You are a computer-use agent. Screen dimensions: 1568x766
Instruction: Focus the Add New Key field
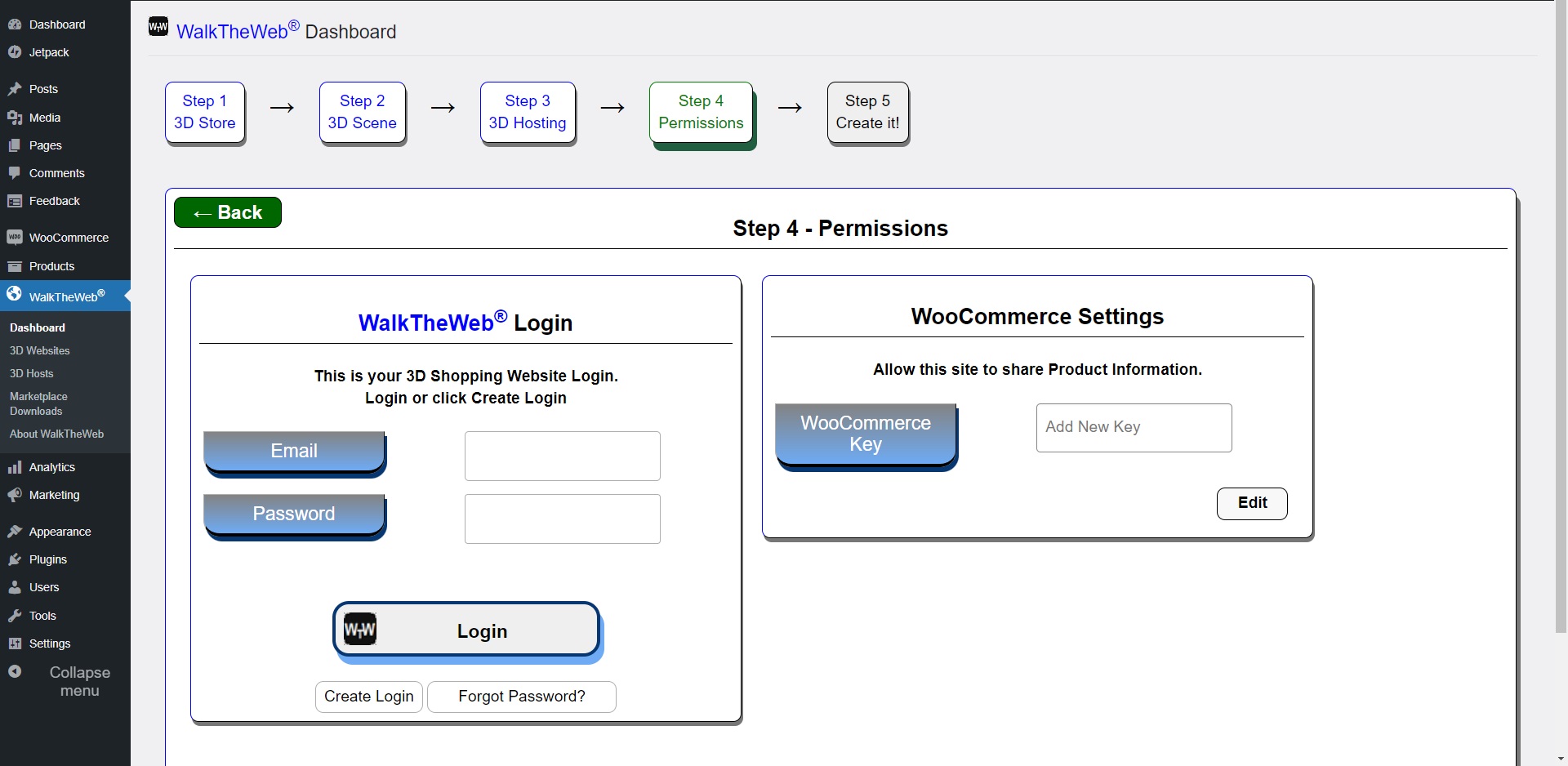point(1134,428)
